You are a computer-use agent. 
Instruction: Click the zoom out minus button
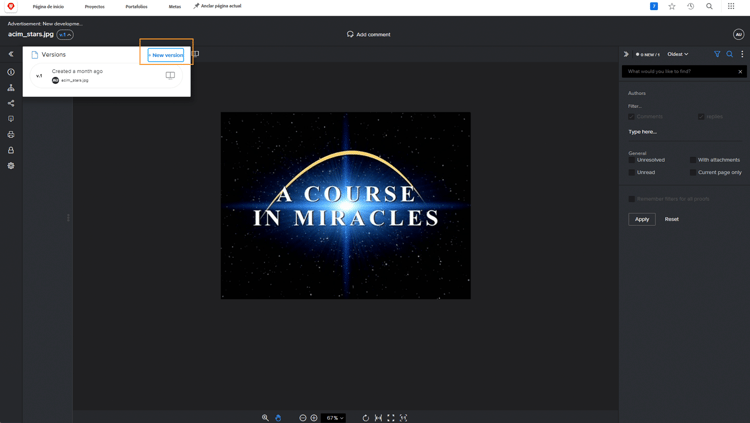coord(303,418)
